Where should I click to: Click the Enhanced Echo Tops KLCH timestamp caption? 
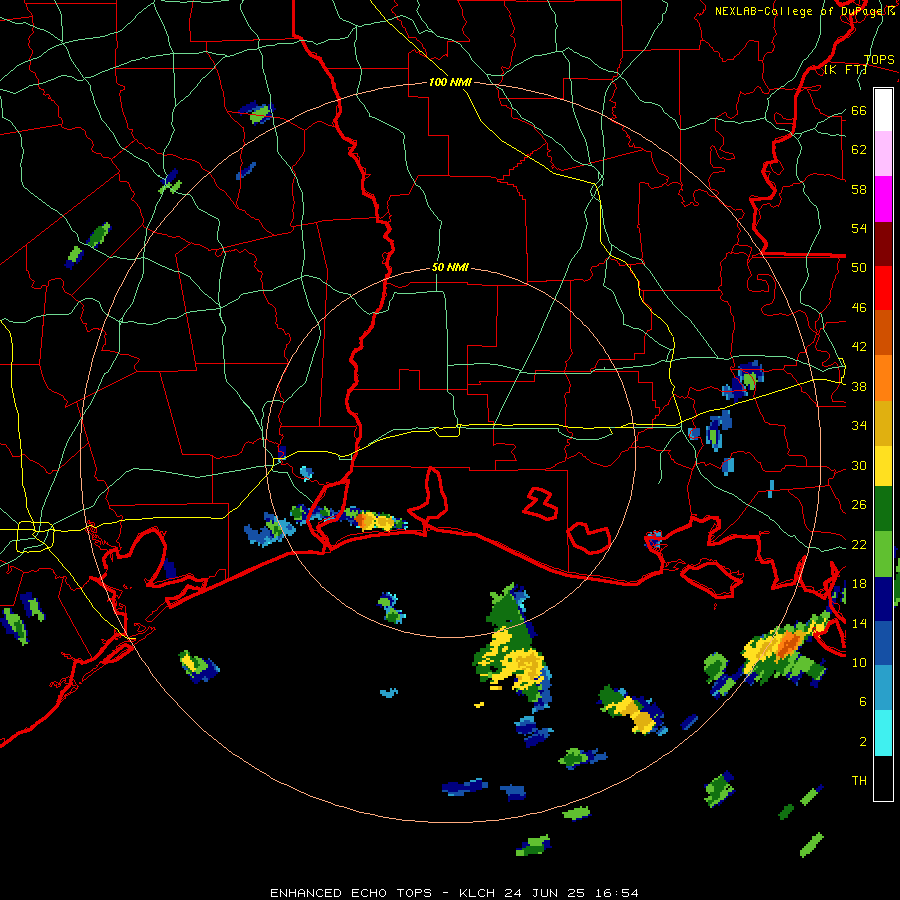point(454,893)
